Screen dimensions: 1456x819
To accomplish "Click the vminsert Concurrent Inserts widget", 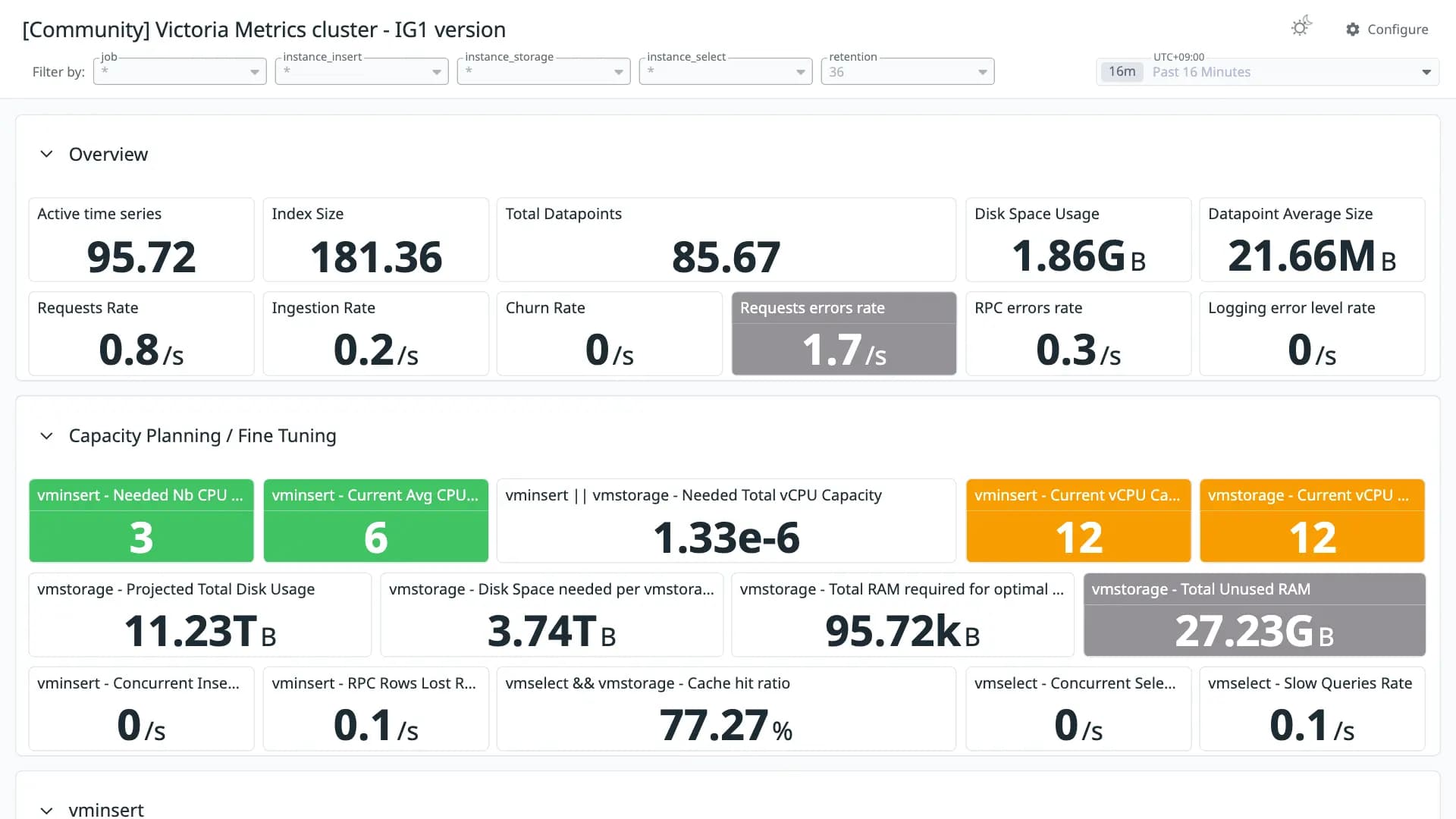I will 141,709.
